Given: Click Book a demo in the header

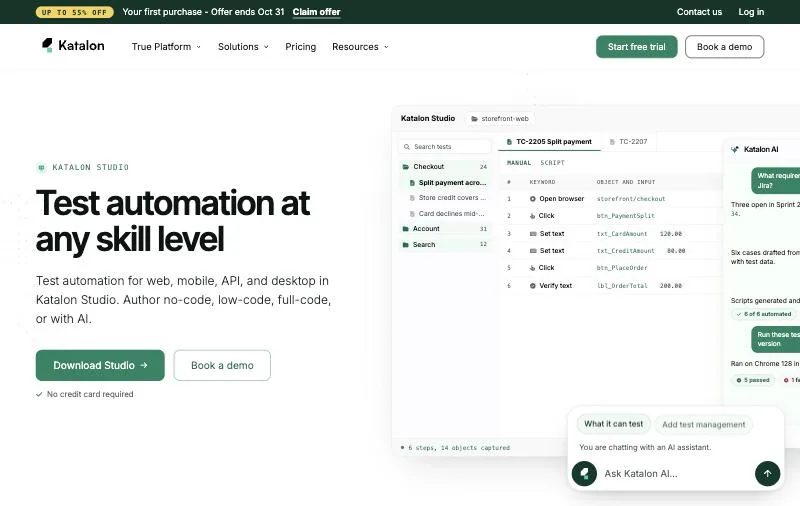Looking at the screenshot, I should click(724, 46).
